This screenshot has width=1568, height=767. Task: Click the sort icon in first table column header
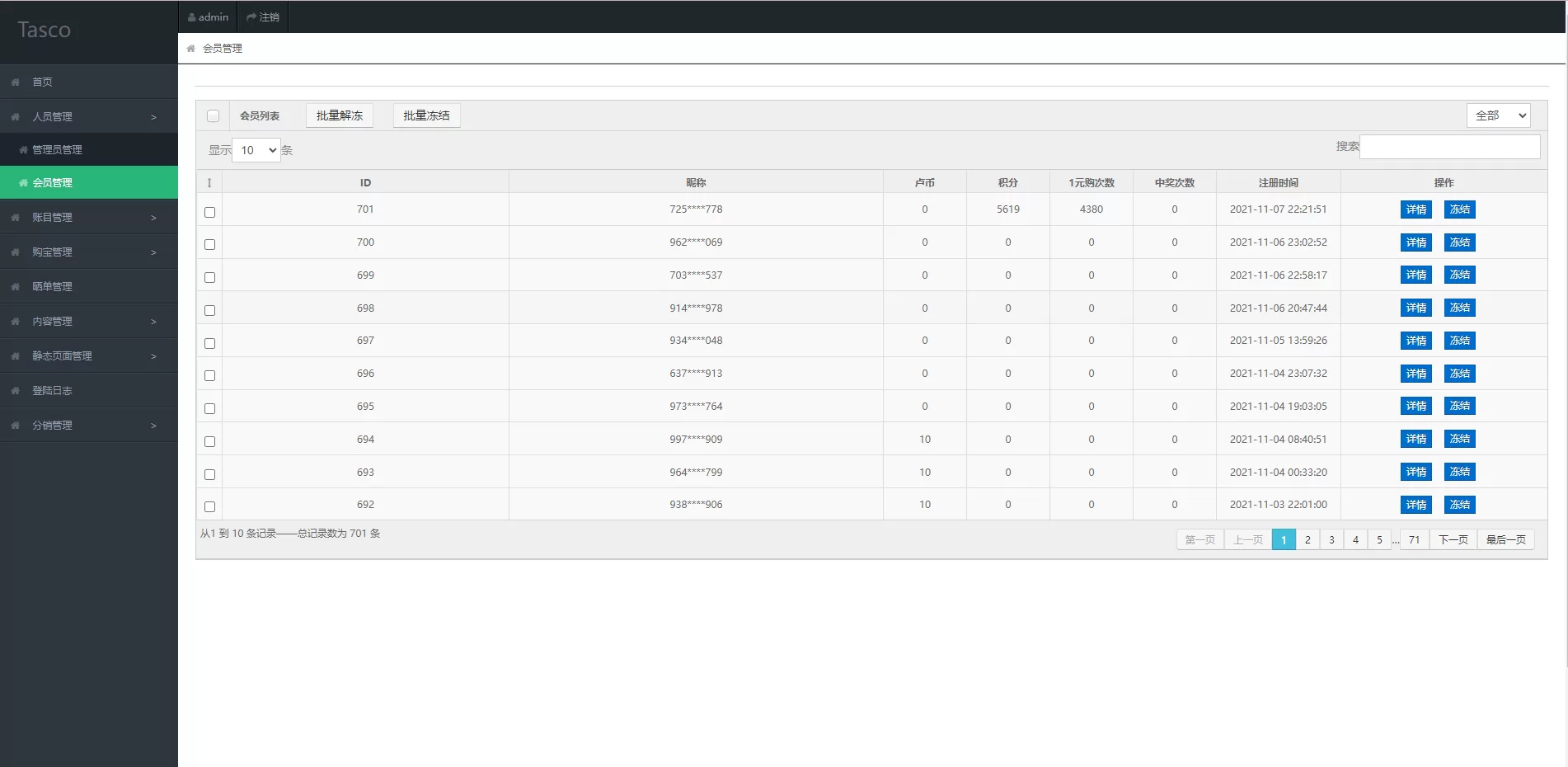[x=209, y=183]
